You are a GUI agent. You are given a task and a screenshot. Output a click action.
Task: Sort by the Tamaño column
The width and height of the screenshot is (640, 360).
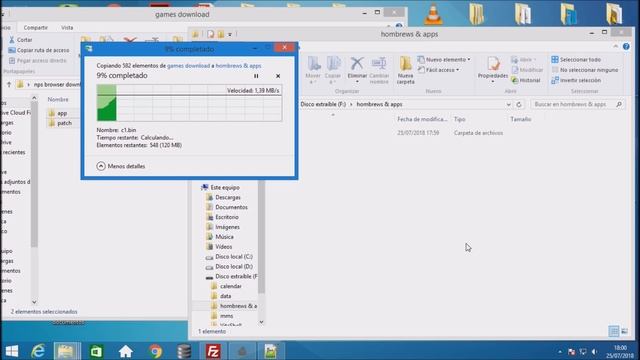point(521,119)
